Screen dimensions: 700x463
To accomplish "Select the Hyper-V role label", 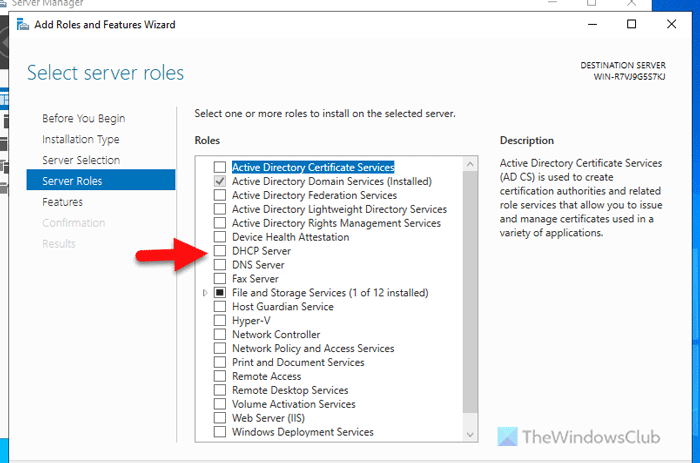I will (x=251, y=321).
